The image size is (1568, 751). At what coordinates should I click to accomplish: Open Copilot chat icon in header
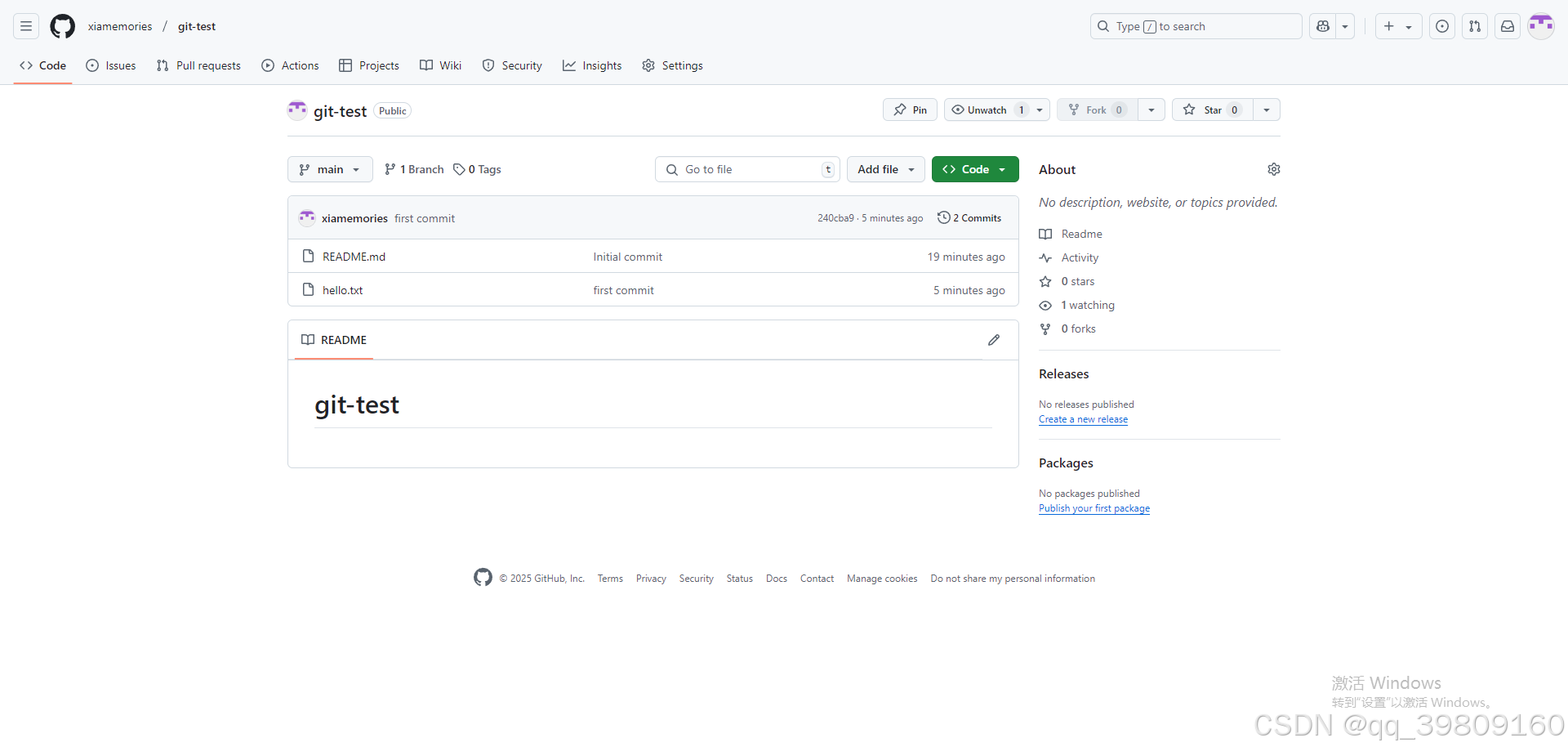tap(1323, 26)
